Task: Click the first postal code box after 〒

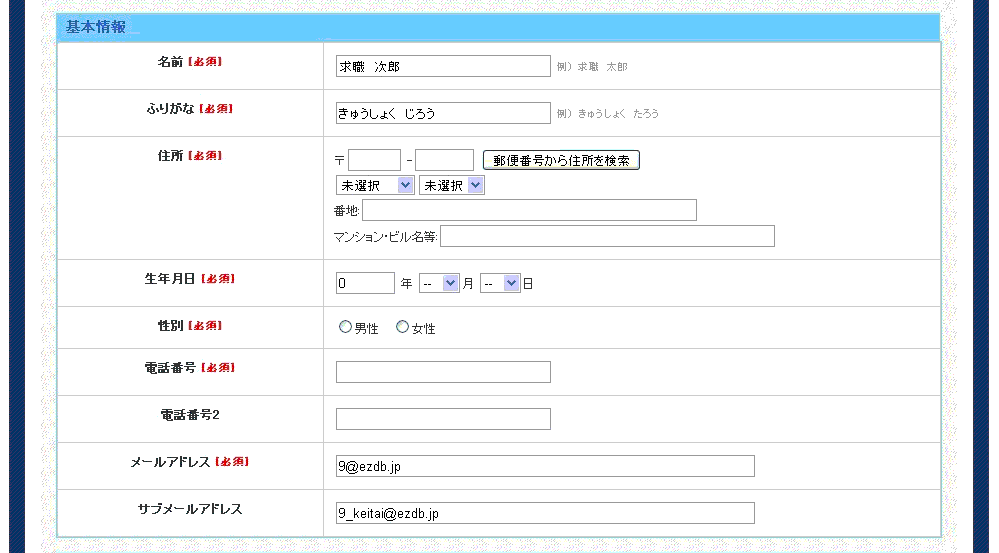Action: pyautogui.click(x=374, y=160)
